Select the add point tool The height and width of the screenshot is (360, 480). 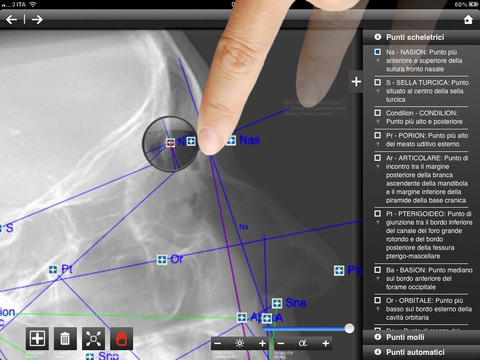coord(37,338)
